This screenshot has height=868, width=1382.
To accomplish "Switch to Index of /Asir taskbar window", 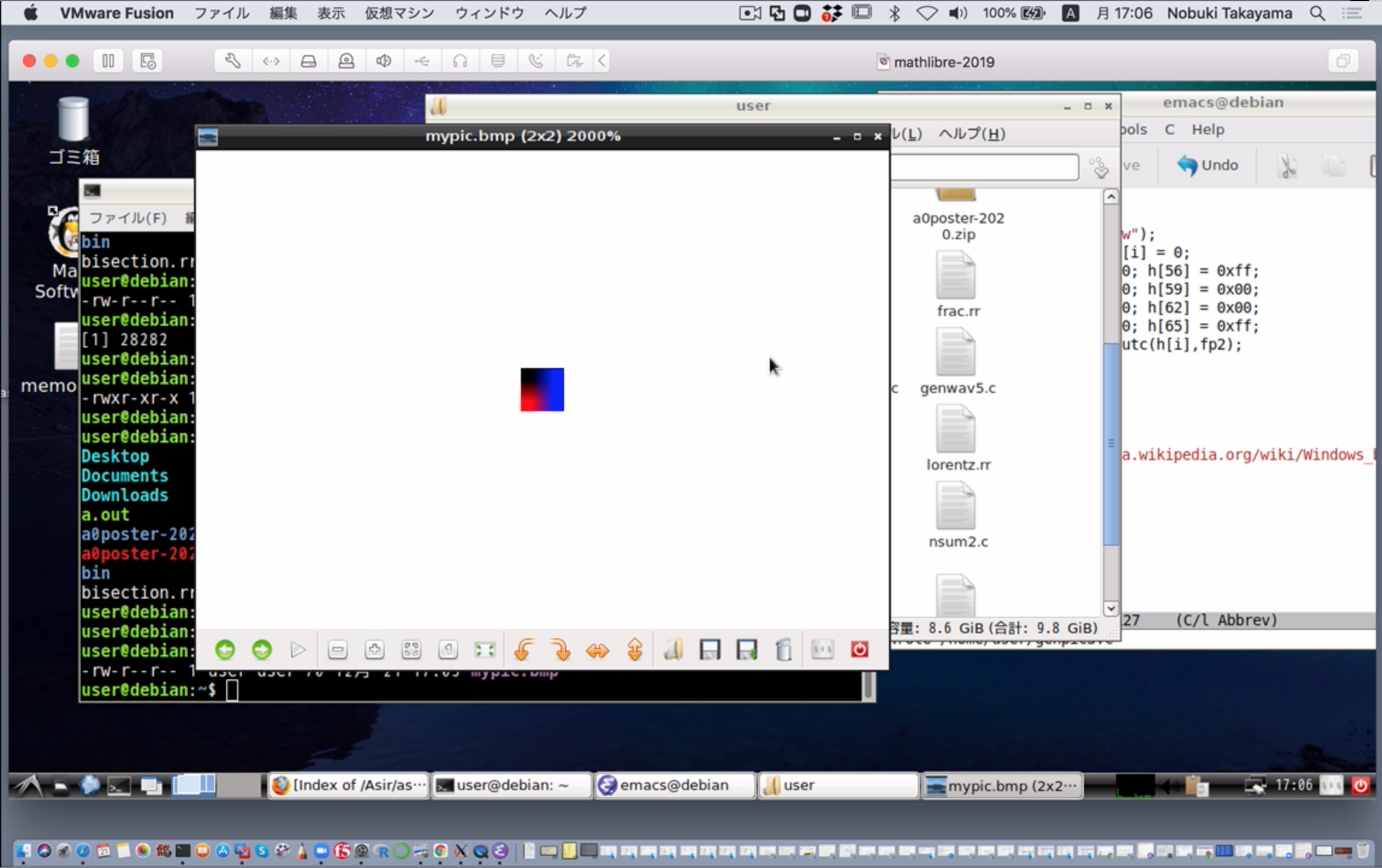I will pyautogui.click(x=348, y=785).
